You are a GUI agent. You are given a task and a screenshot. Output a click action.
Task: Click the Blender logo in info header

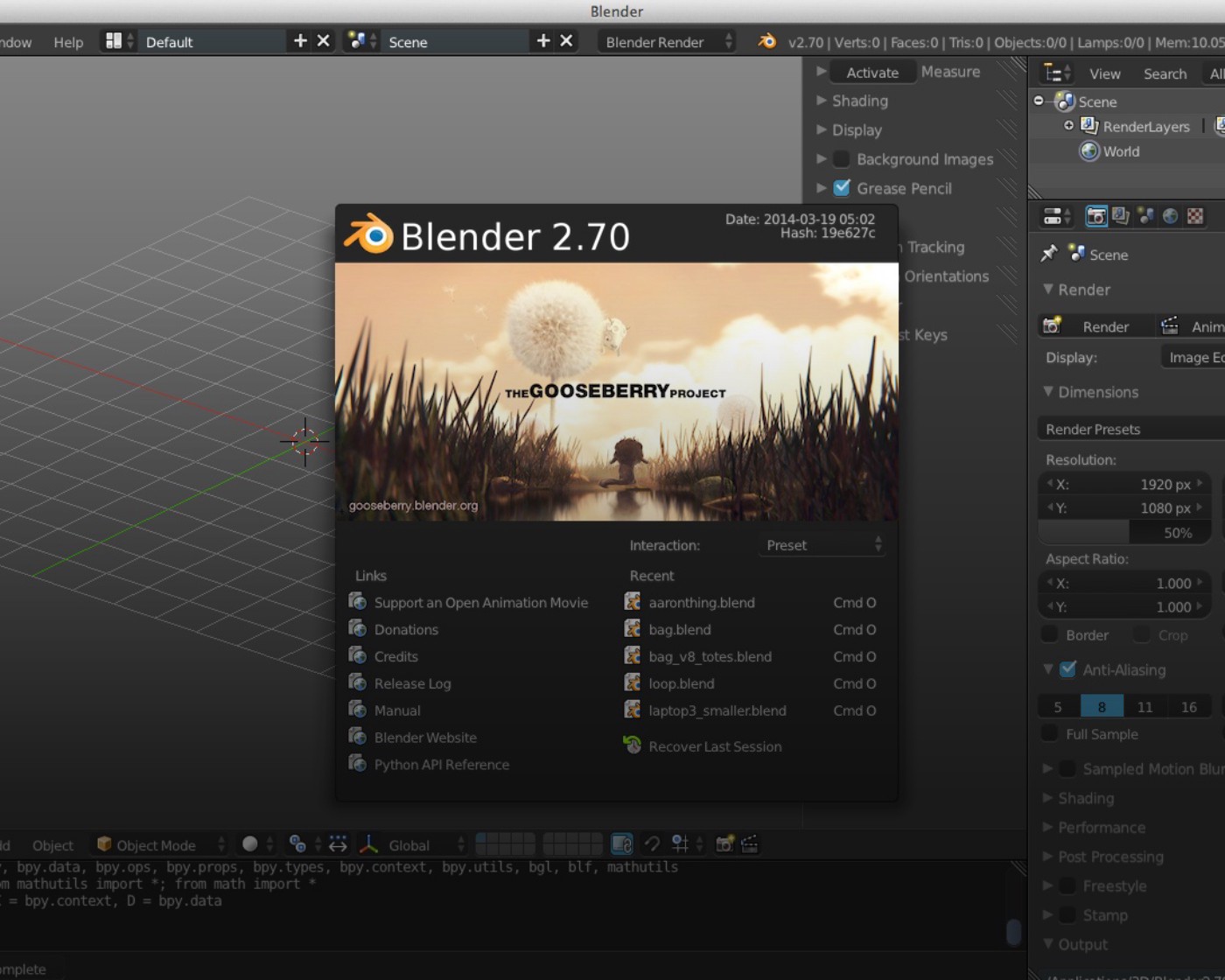click(767, 42)
